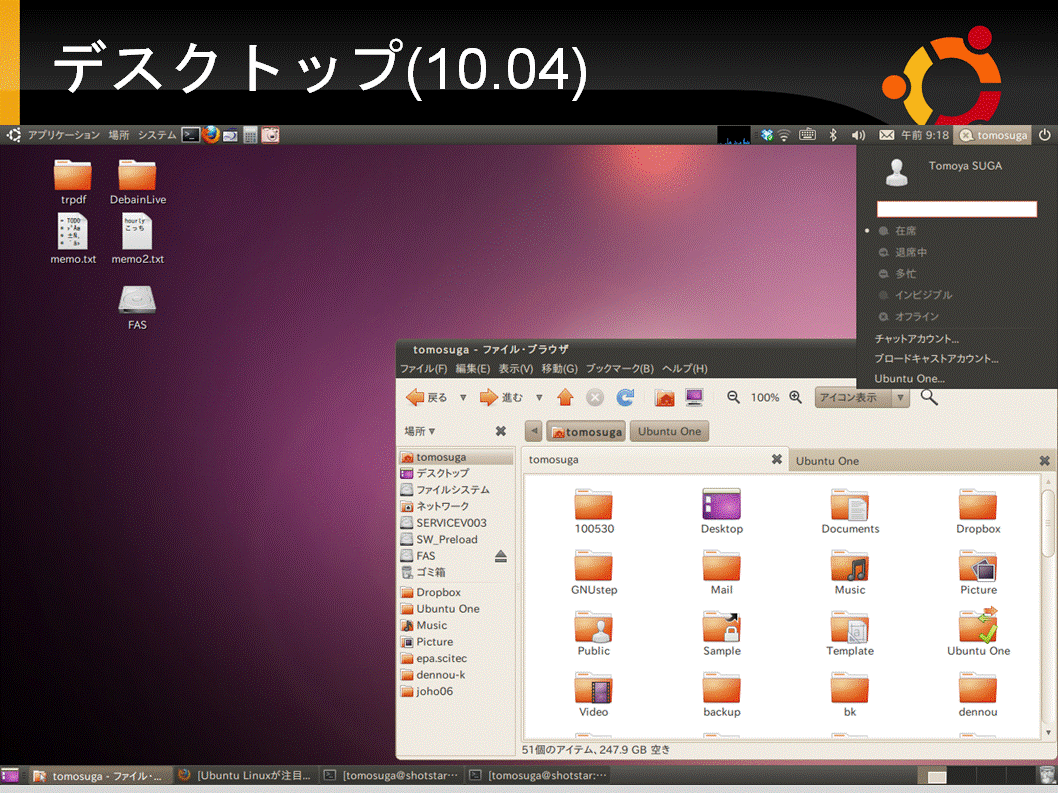Reload the folder with the refresh icon

coord(625,398)
